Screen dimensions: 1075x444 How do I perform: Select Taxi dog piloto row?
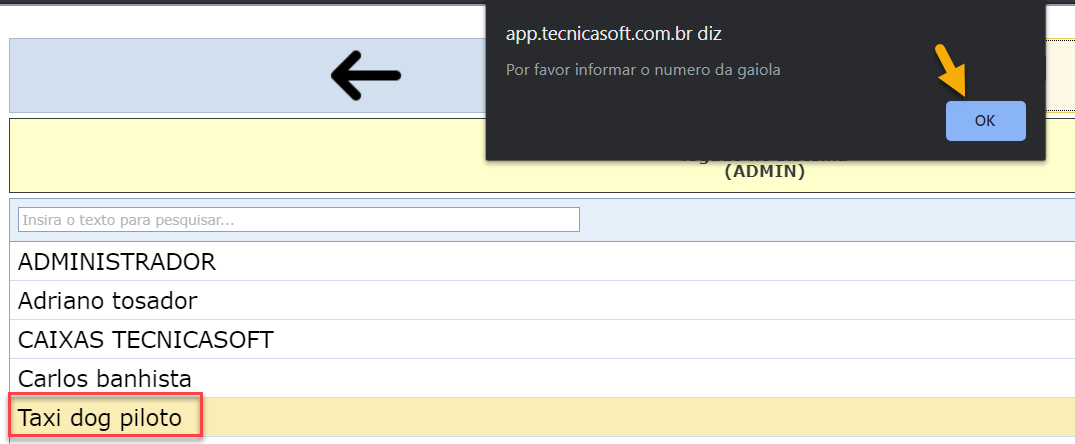(542, 417)
